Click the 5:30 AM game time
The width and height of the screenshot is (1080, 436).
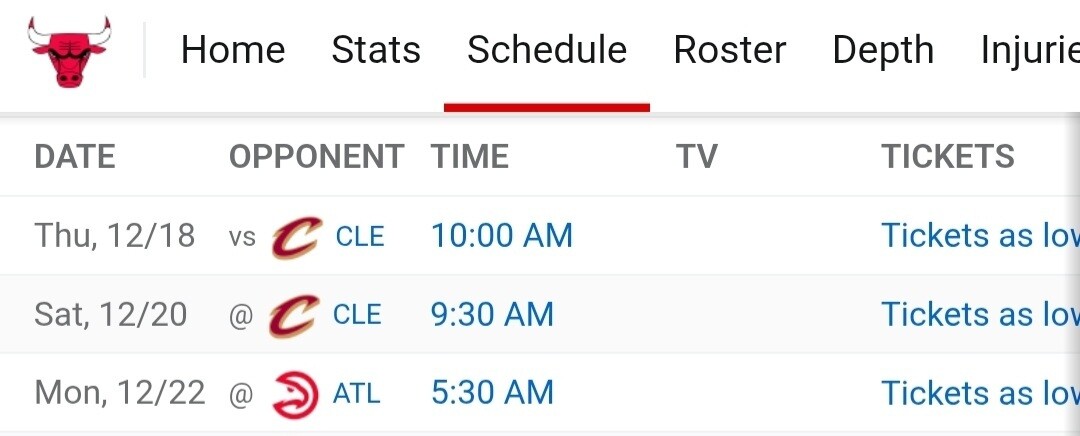492,392
